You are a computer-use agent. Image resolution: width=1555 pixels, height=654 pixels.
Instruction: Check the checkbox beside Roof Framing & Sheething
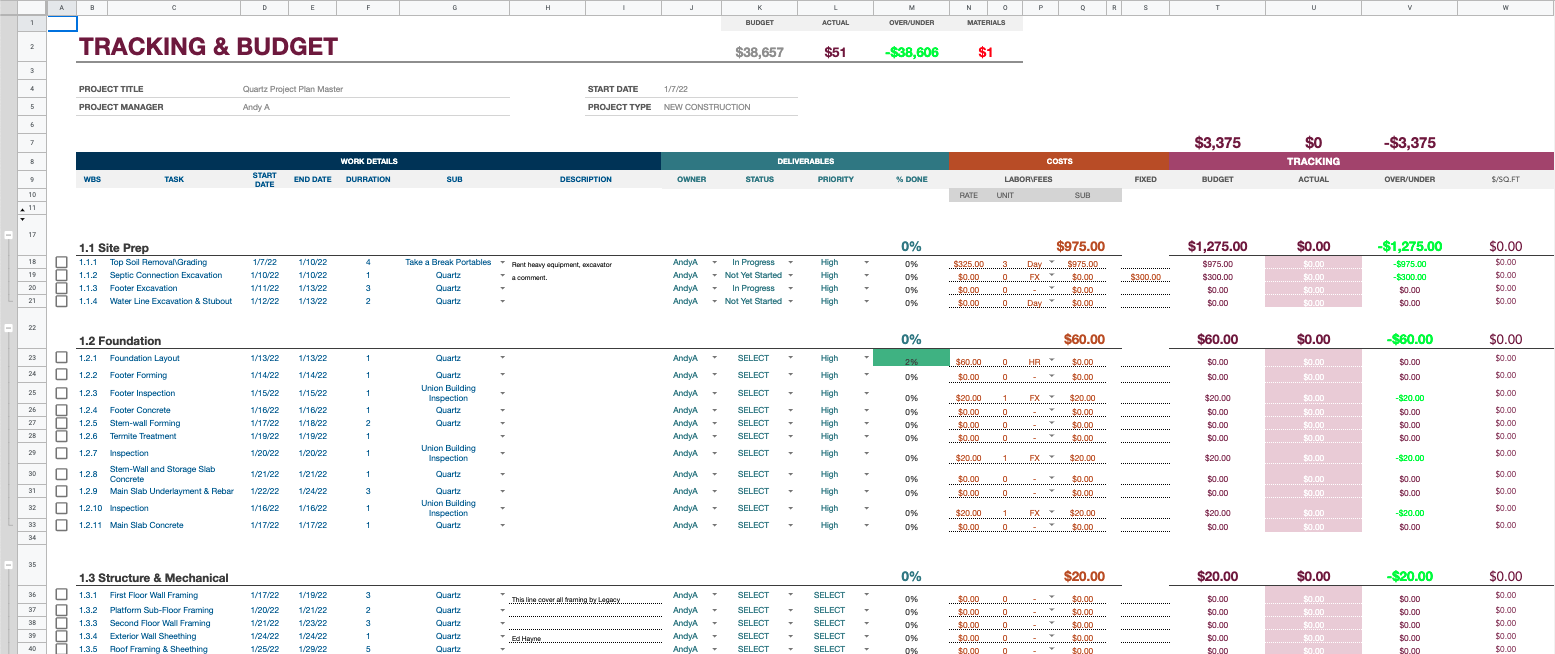61,649
